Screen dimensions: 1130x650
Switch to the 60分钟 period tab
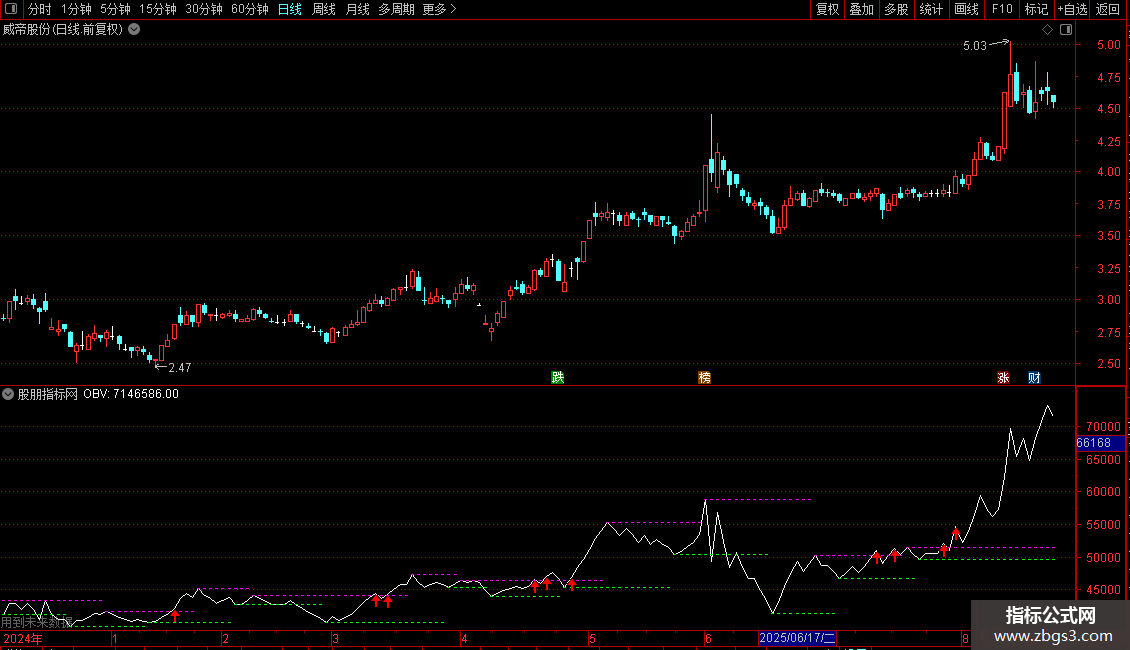coord(249,9)
